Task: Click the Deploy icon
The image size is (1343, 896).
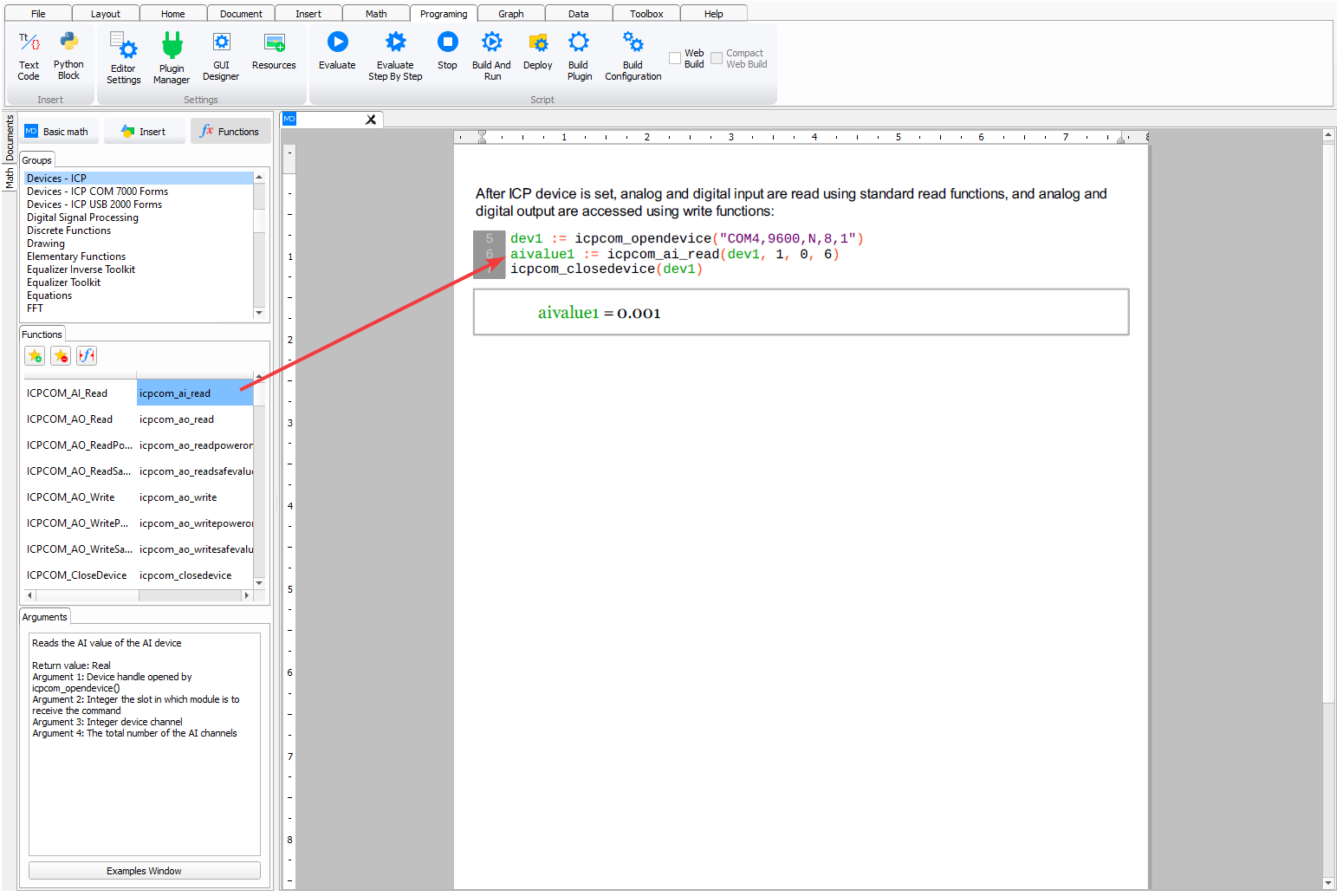Action: (537, 42)
